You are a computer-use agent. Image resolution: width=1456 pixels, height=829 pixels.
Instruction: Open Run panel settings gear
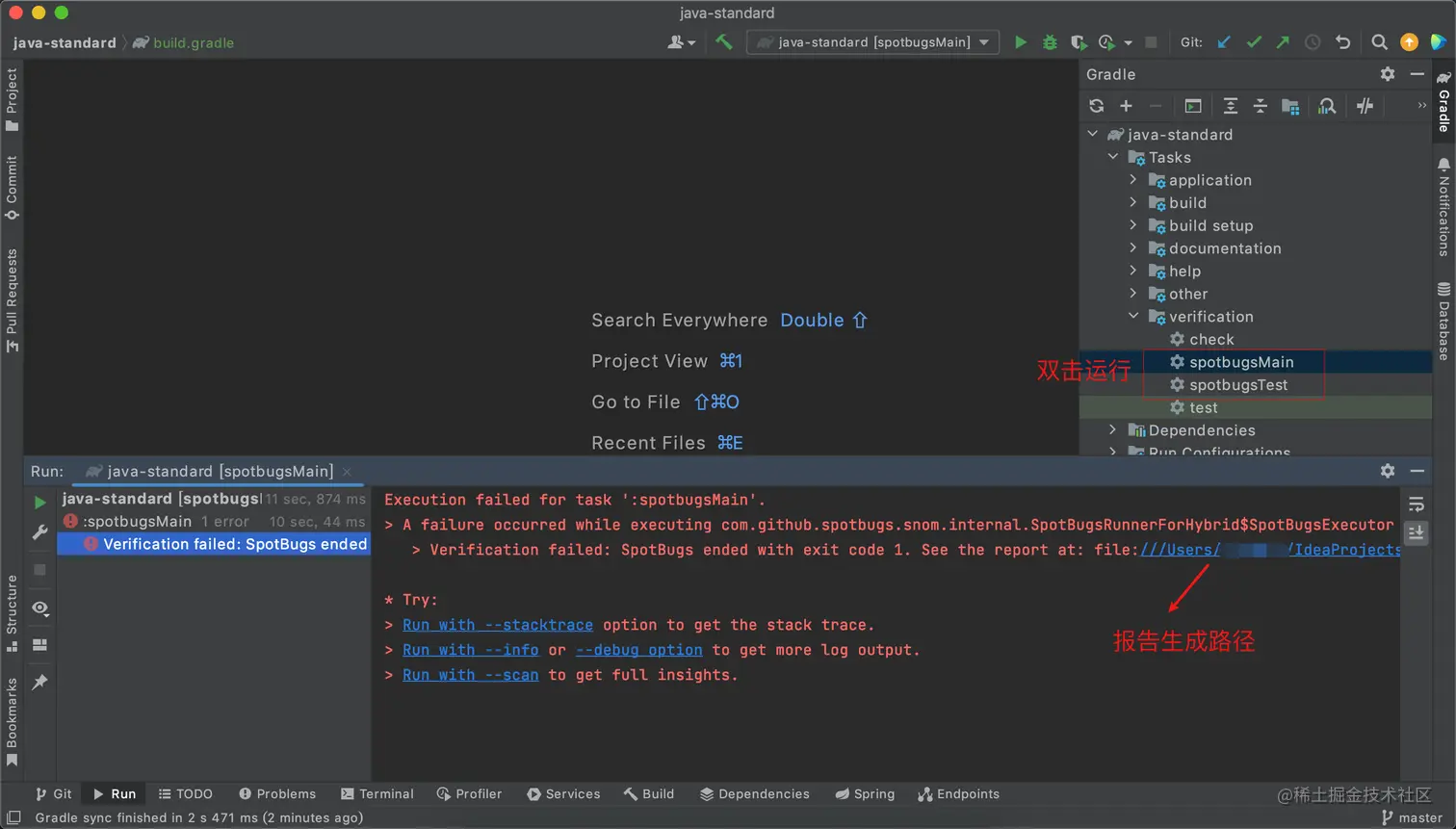pyautogui.click(x=1388, y=471)
